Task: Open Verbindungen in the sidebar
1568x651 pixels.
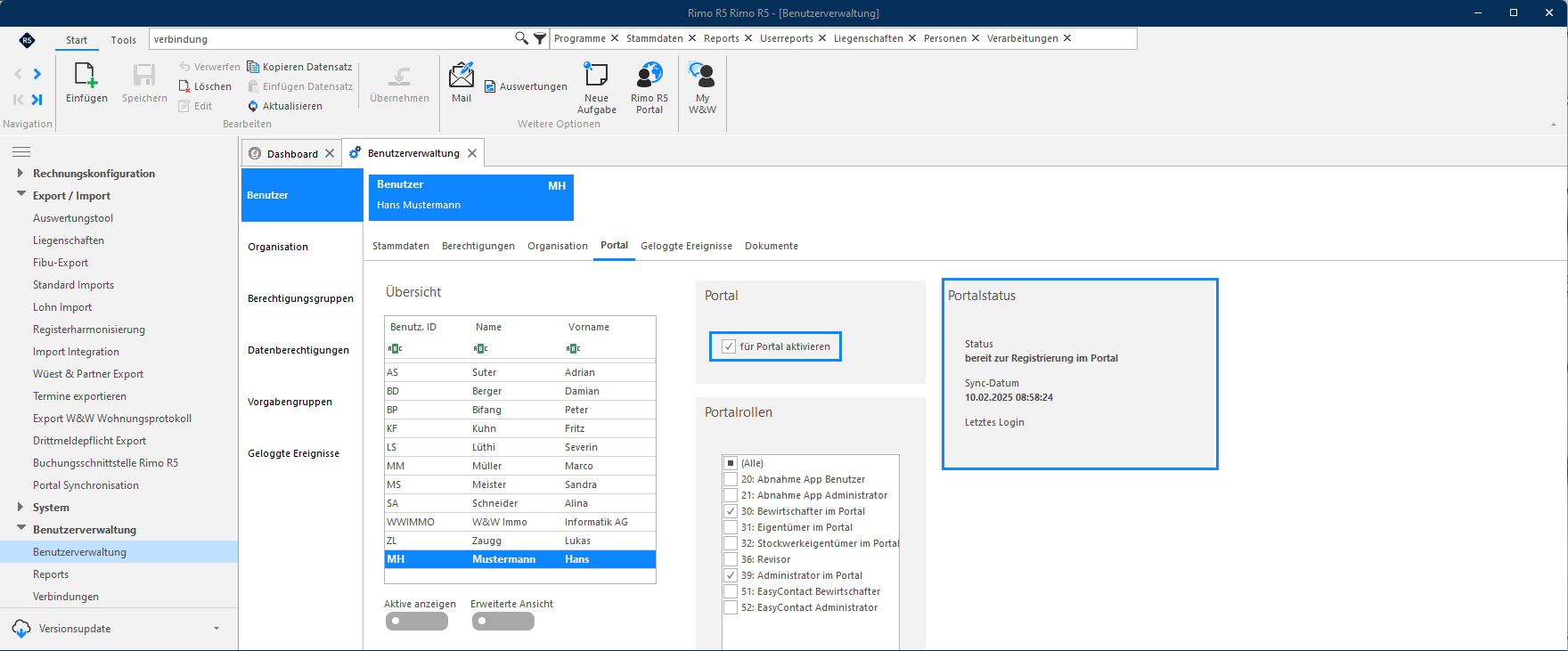Action: (66, 597)
